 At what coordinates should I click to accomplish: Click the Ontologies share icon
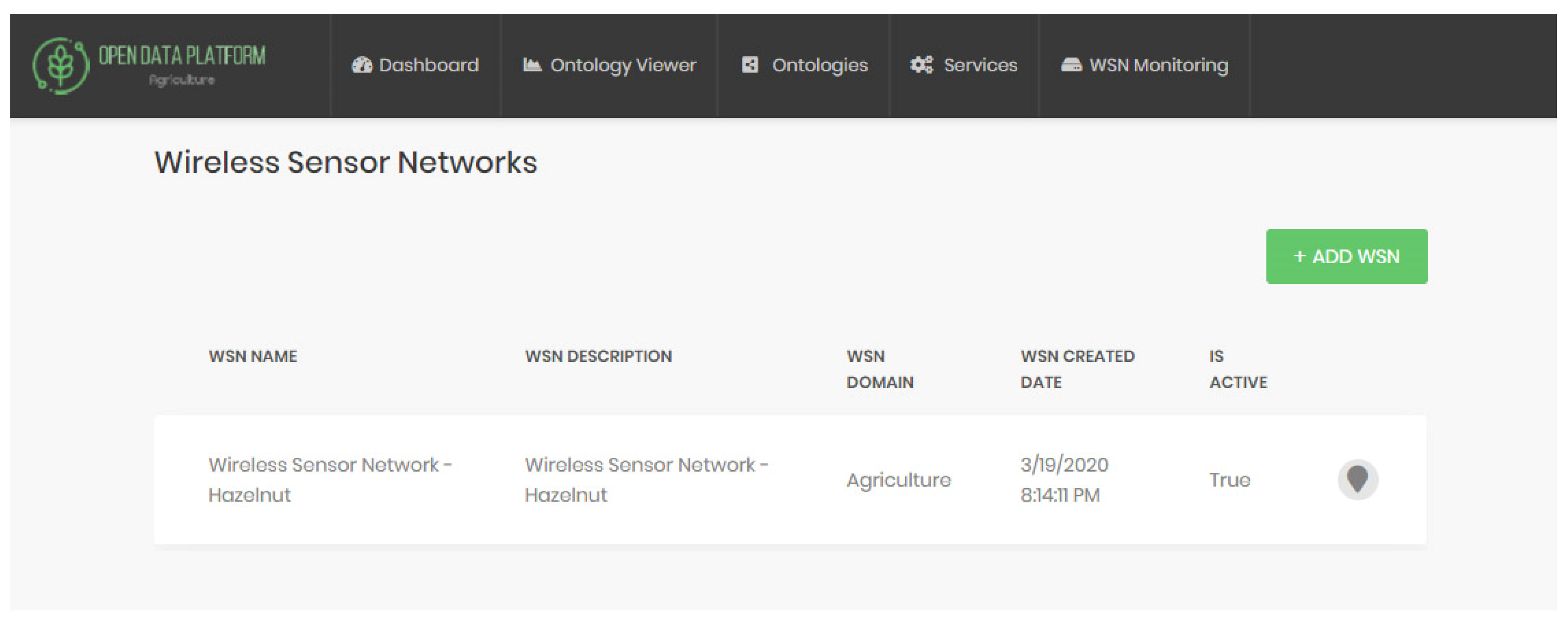750,65
